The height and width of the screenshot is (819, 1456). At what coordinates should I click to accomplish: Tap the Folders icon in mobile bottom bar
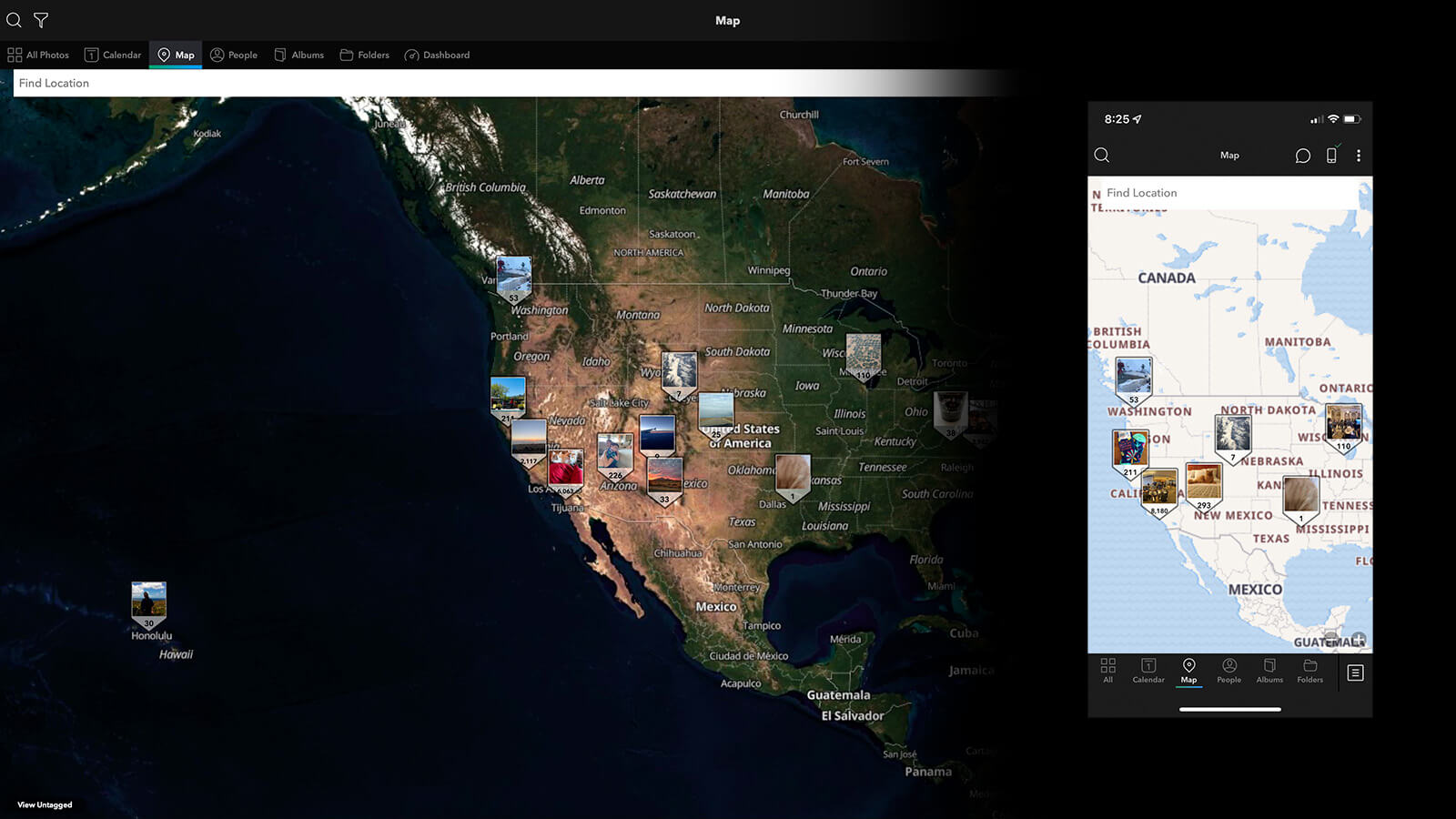pos(1310,671)
